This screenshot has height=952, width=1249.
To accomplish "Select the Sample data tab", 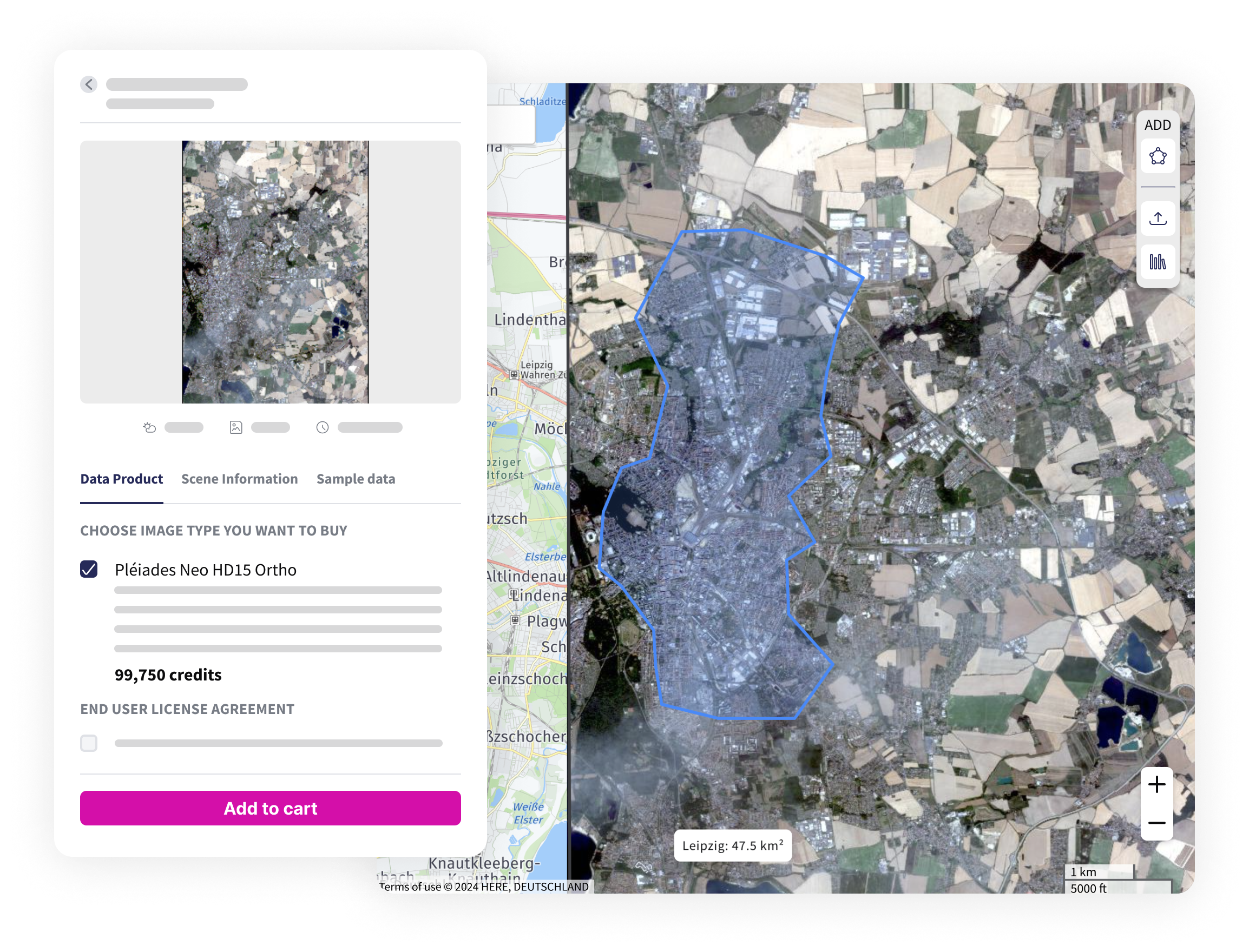I will pos(355,478).
